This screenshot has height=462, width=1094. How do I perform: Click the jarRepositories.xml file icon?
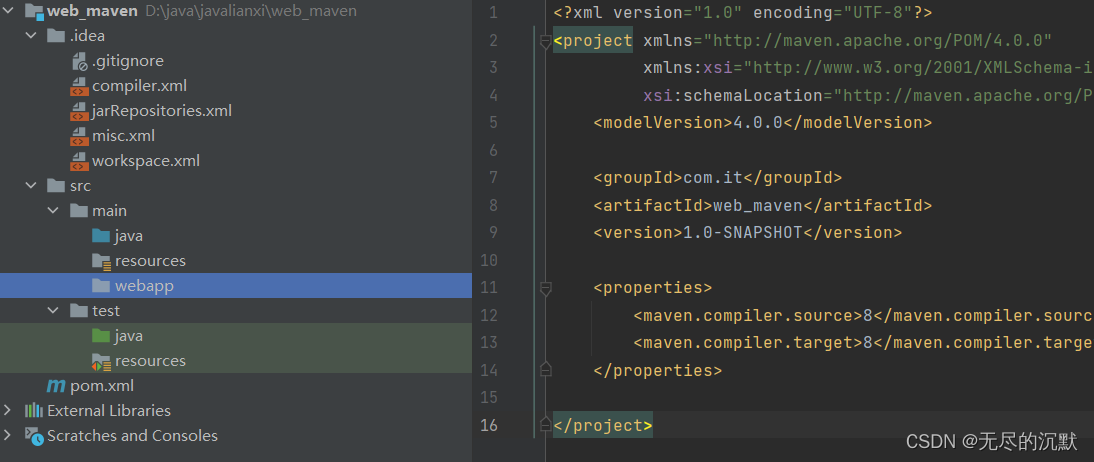80,112
